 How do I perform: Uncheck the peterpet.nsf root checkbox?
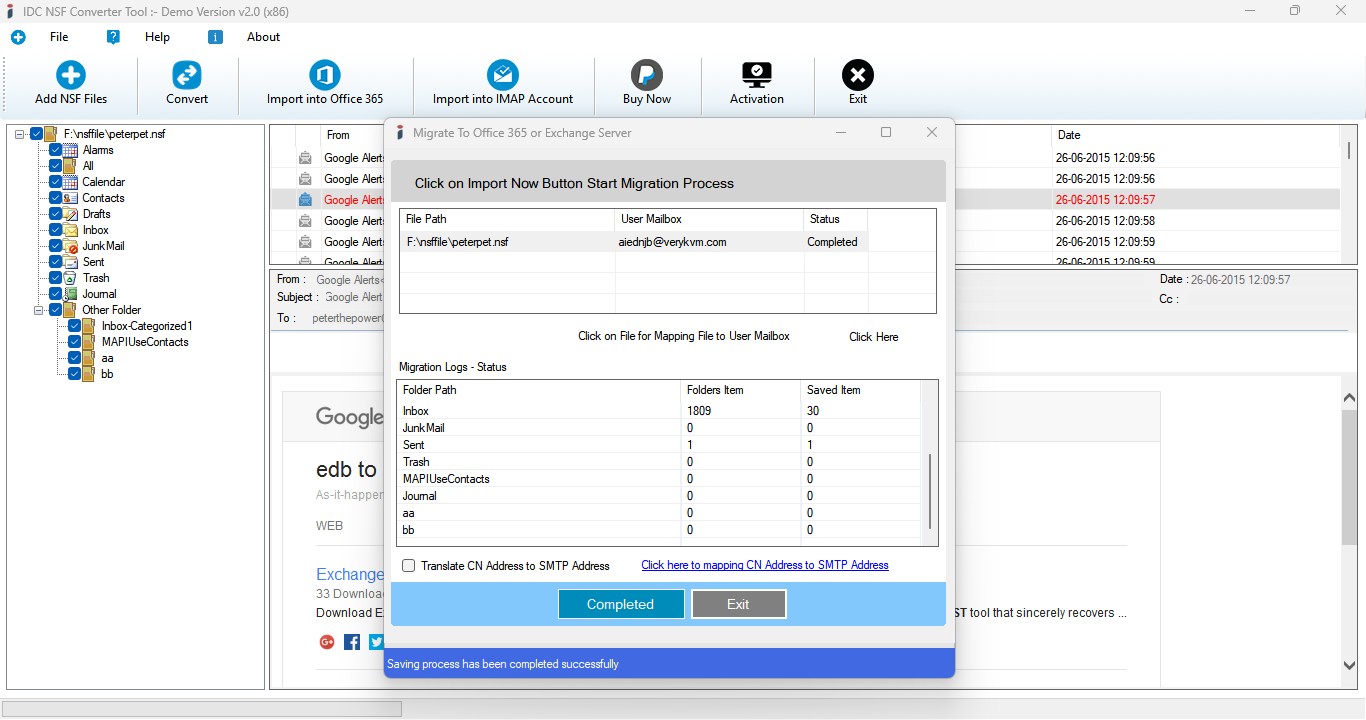pos(37,134)
